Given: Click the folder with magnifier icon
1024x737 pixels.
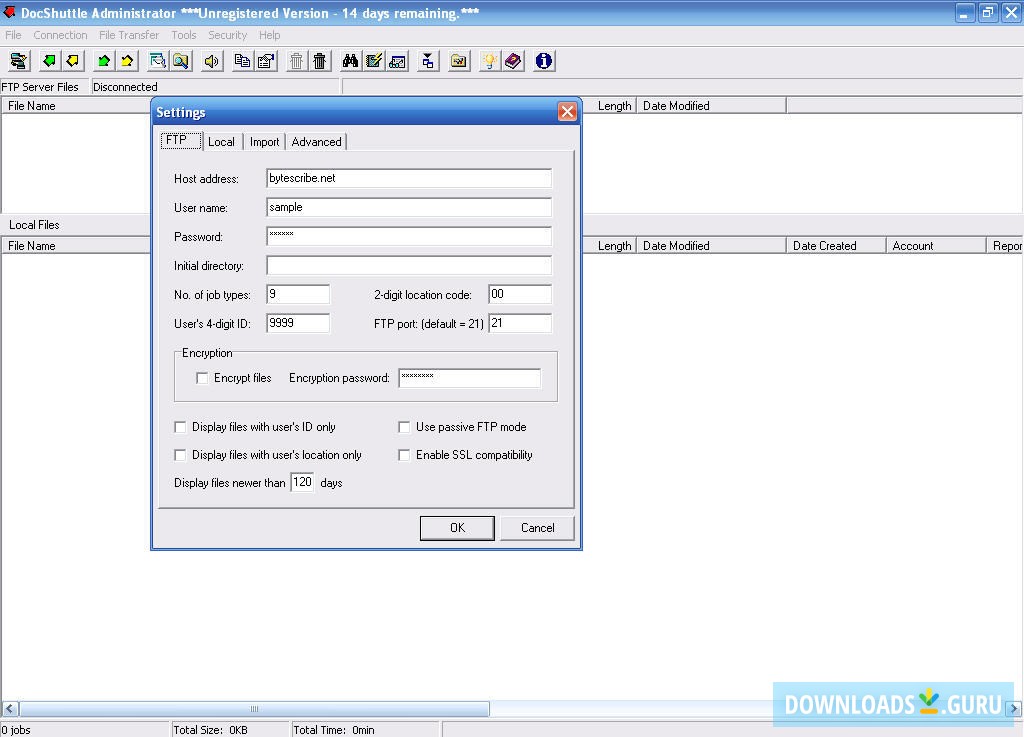Looking at the screenshot, I should click(x=182, y=61).
